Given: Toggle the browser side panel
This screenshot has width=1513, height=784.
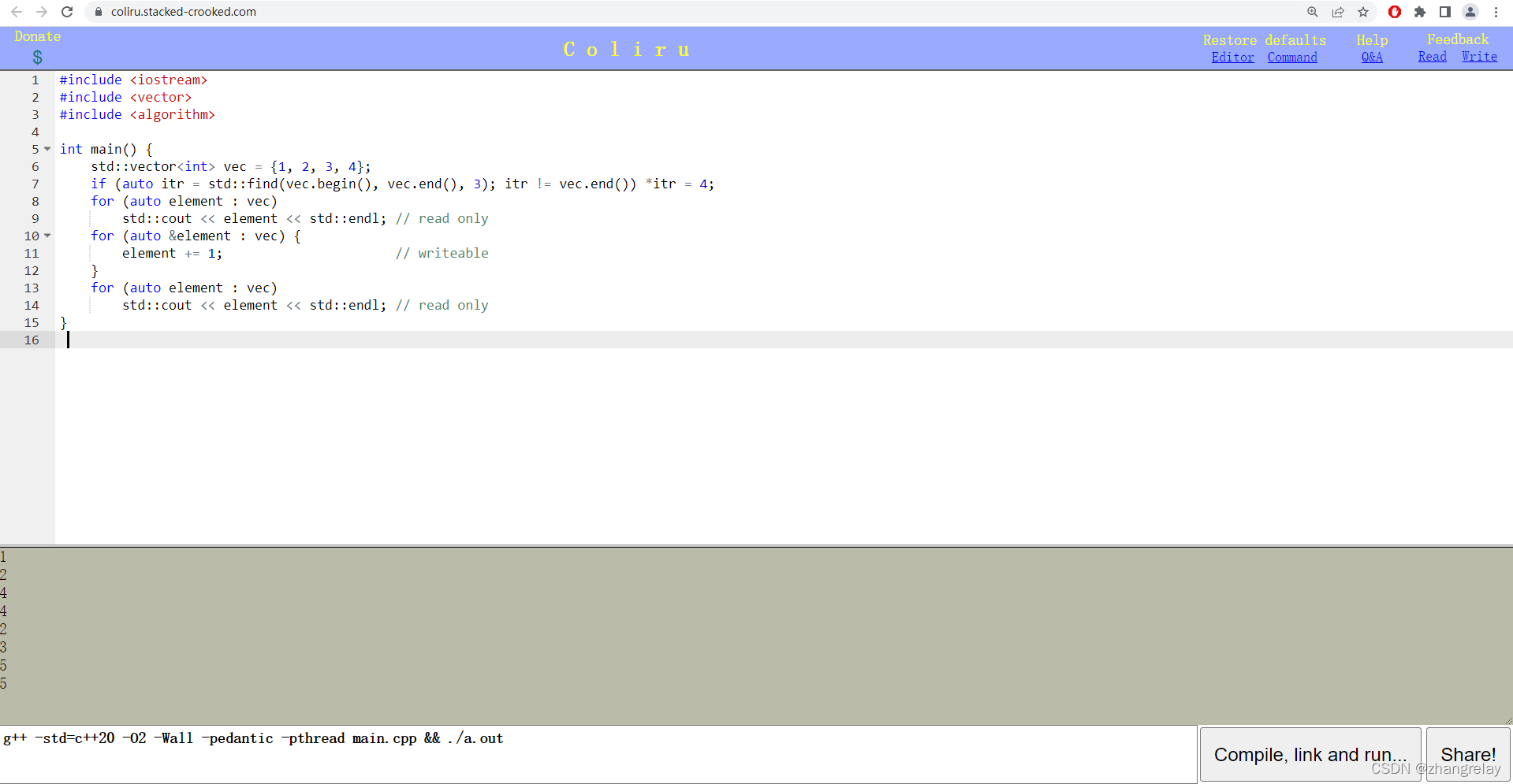Looking at the screenshot, I should pyautogui.click(x=1445, y=12).
